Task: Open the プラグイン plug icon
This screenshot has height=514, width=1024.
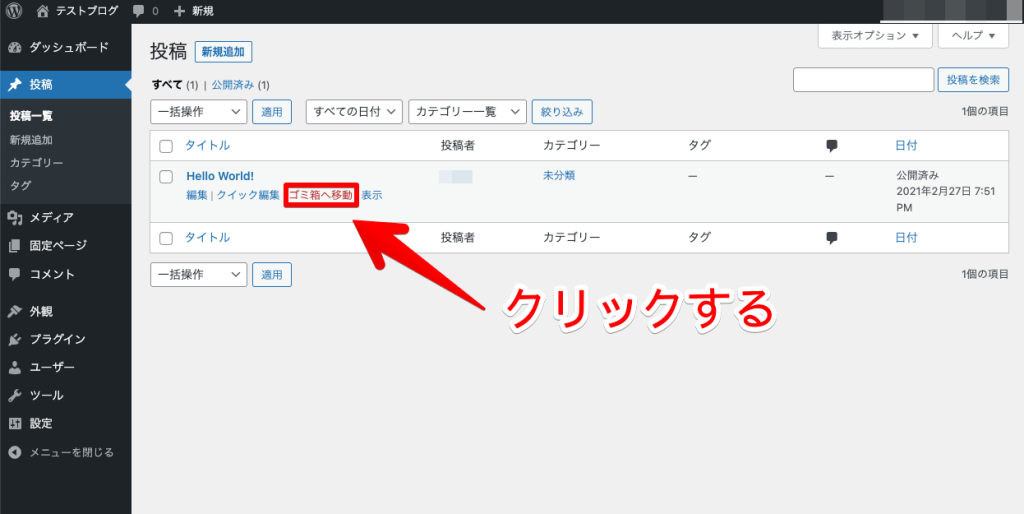Action: [14, 340]
